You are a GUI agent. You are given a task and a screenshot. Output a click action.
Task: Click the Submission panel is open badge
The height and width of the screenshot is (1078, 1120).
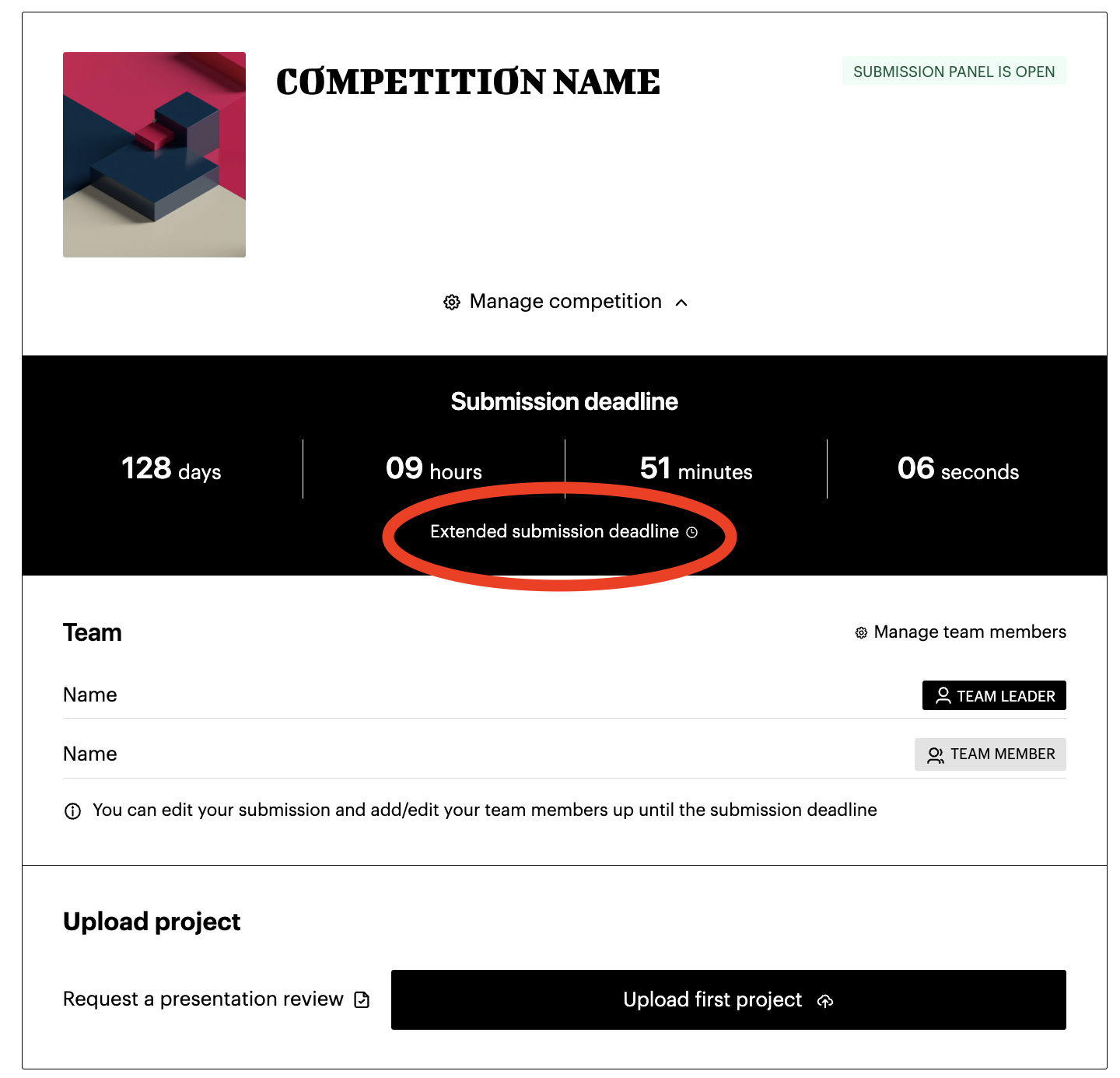(954, 72)
